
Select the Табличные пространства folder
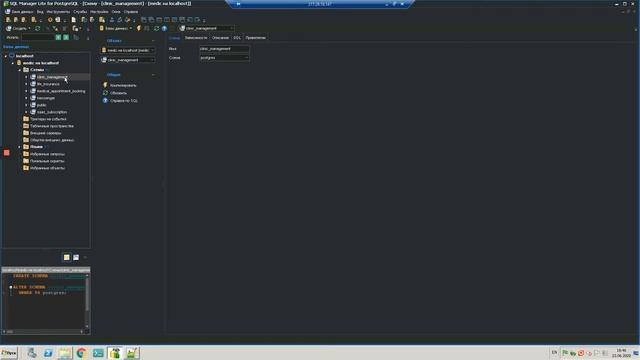(52, 126)
